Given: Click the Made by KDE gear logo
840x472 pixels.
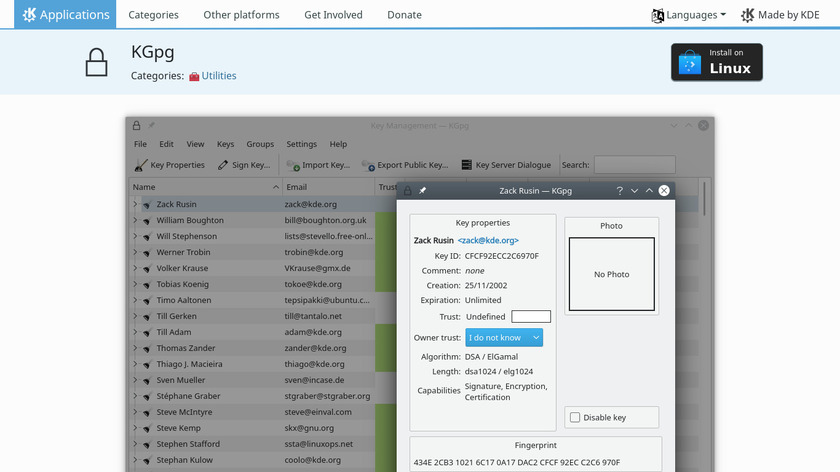Looking at the screenshot, I should click(x=747, y=15).
